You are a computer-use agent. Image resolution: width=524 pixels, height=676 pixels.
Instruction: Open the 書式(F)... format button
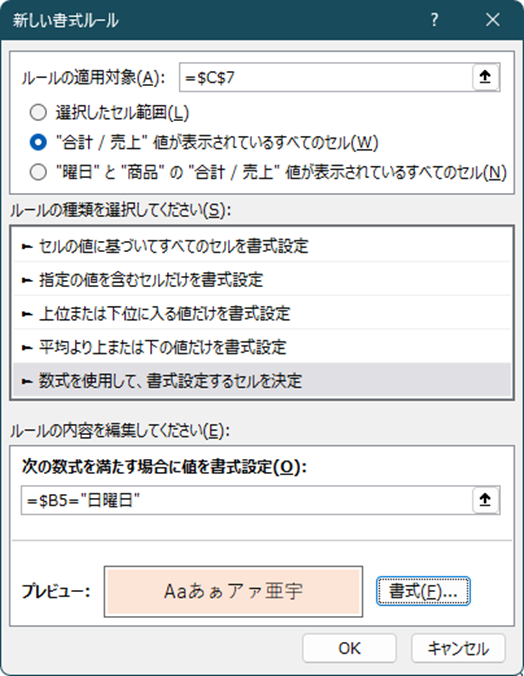click(423, 591)
